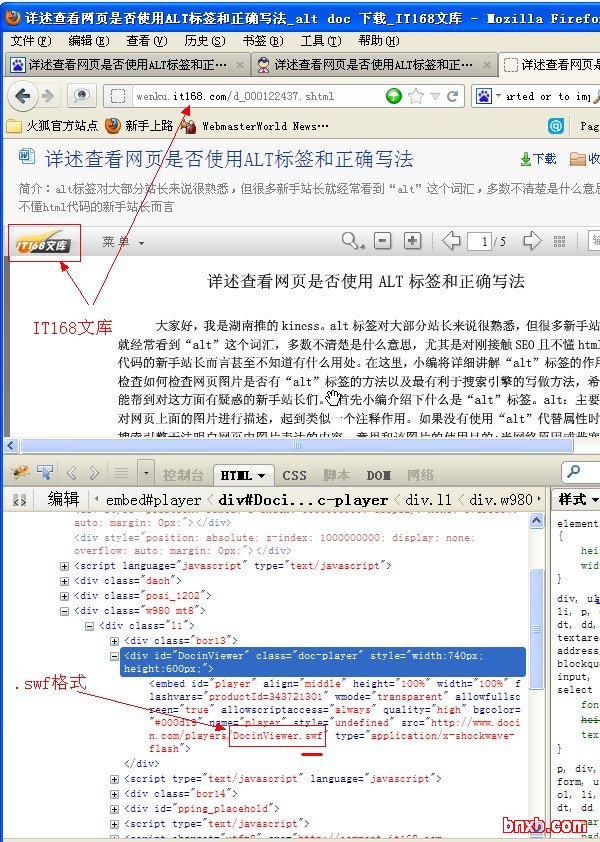Click the IT168文库 logo in the viewer
The width and height of the screenshot is (600, 842).
pos(44,244)
